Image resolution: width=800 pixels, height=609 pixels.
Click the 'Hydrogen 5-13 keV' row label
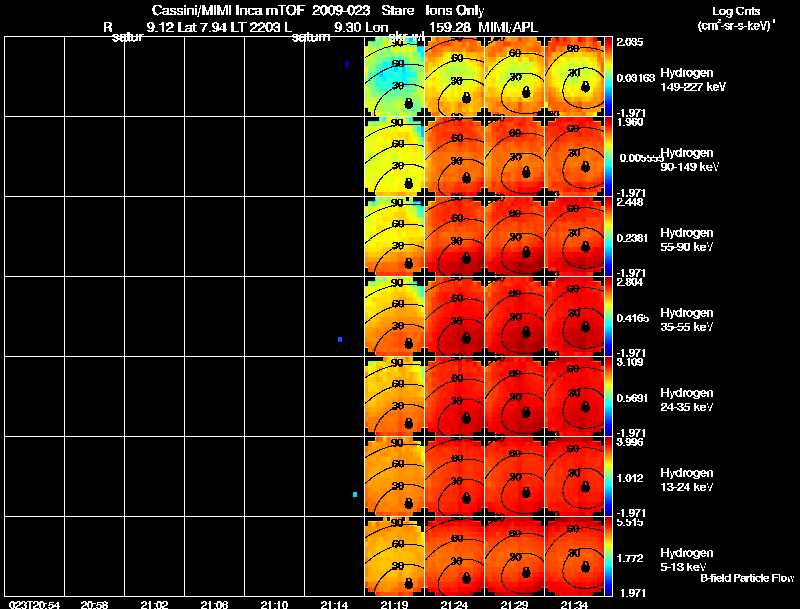pyautogui.click(x=687, y=560)
